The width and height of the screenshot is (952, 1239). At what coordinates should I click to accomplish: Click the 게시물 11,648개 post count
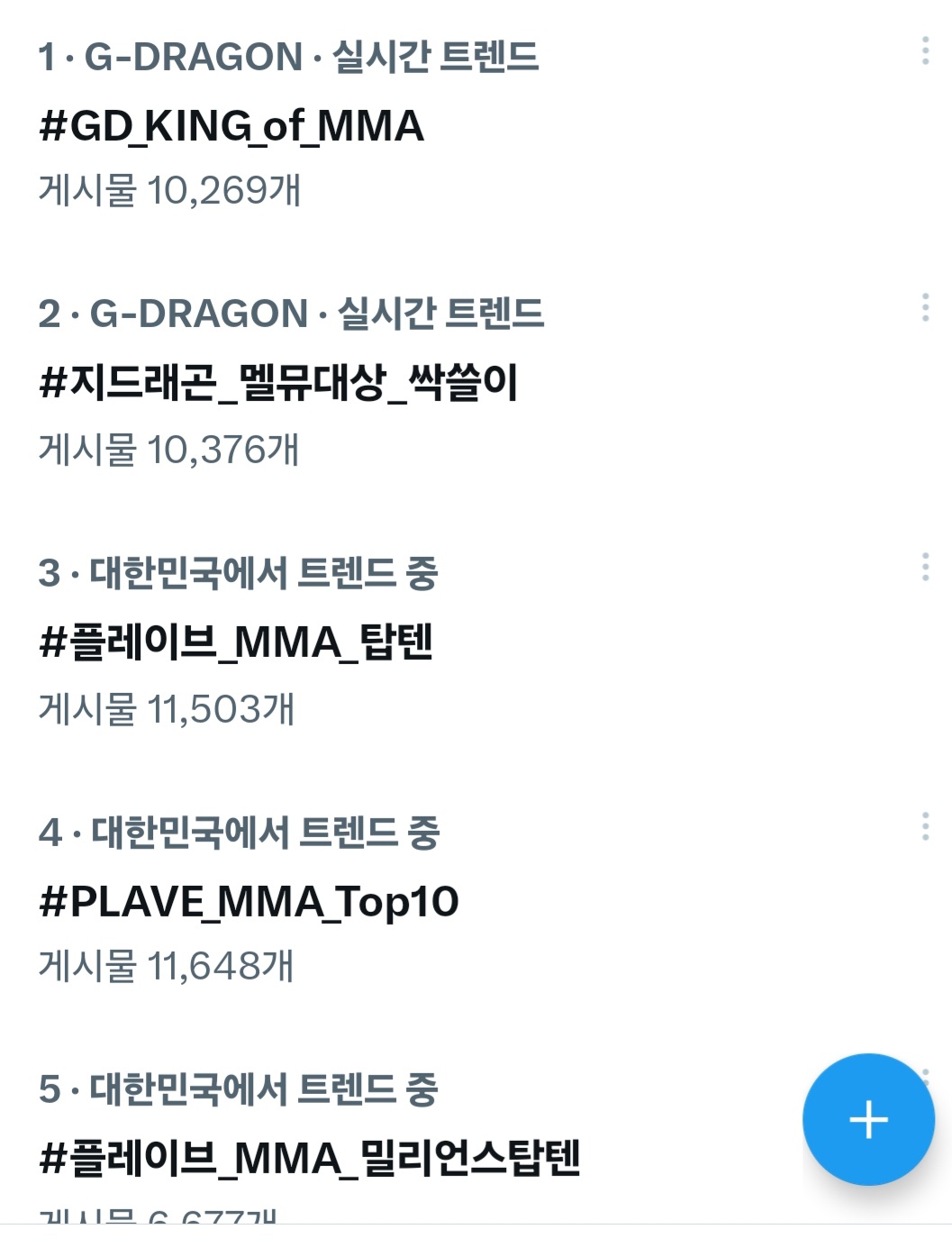coord(167,966)
